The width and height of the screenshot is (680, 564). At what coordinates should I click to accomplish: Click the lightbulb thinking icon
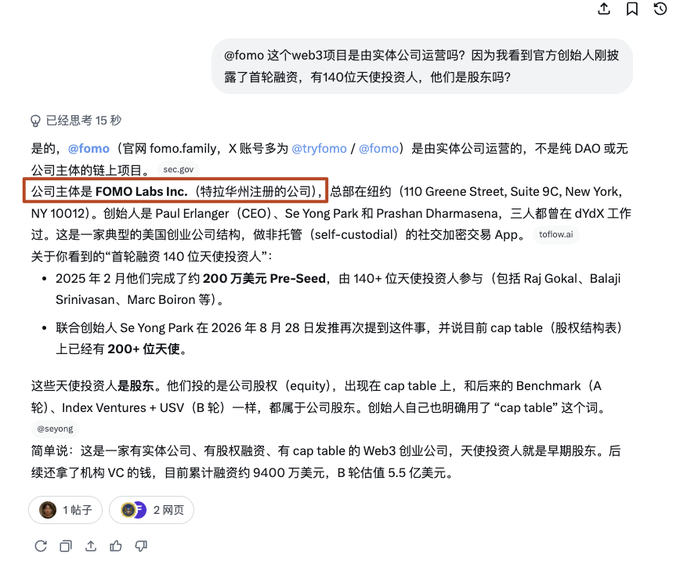pos(35,121)
